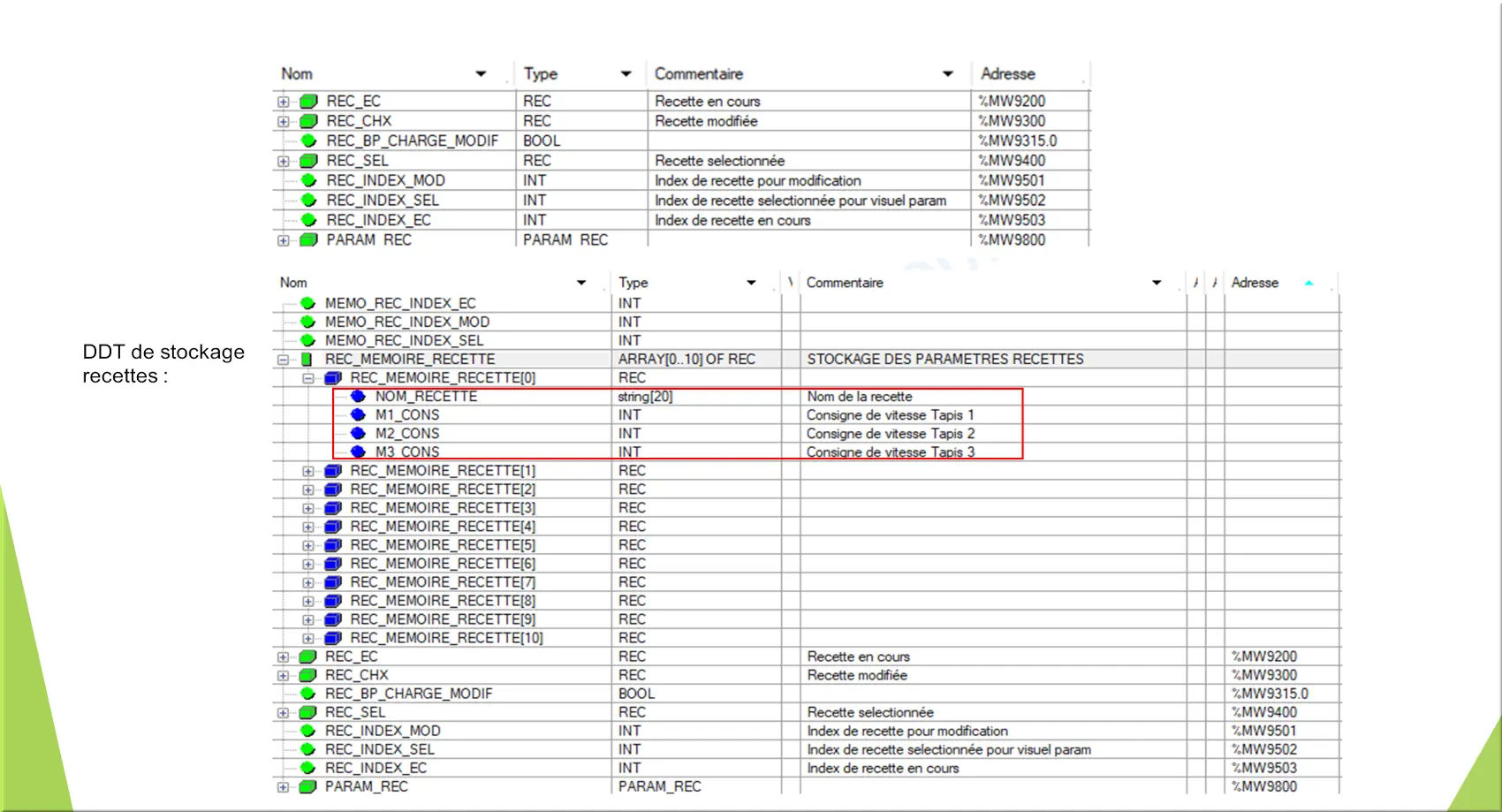Select the 'DDT de stockage recettes' label

163,363
